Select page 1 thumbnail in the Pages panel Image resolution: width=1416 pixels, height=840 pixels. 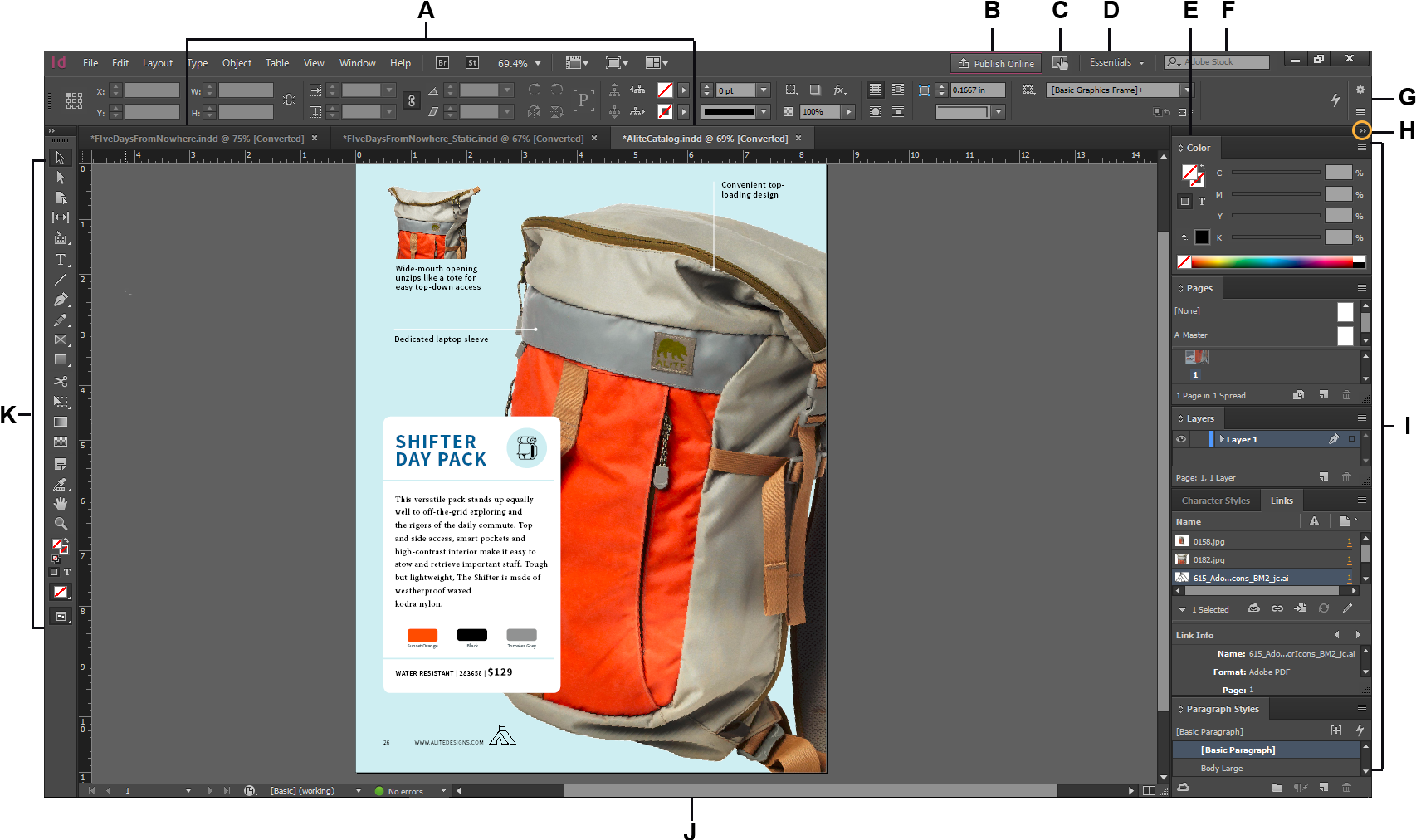click(1195, 357)
